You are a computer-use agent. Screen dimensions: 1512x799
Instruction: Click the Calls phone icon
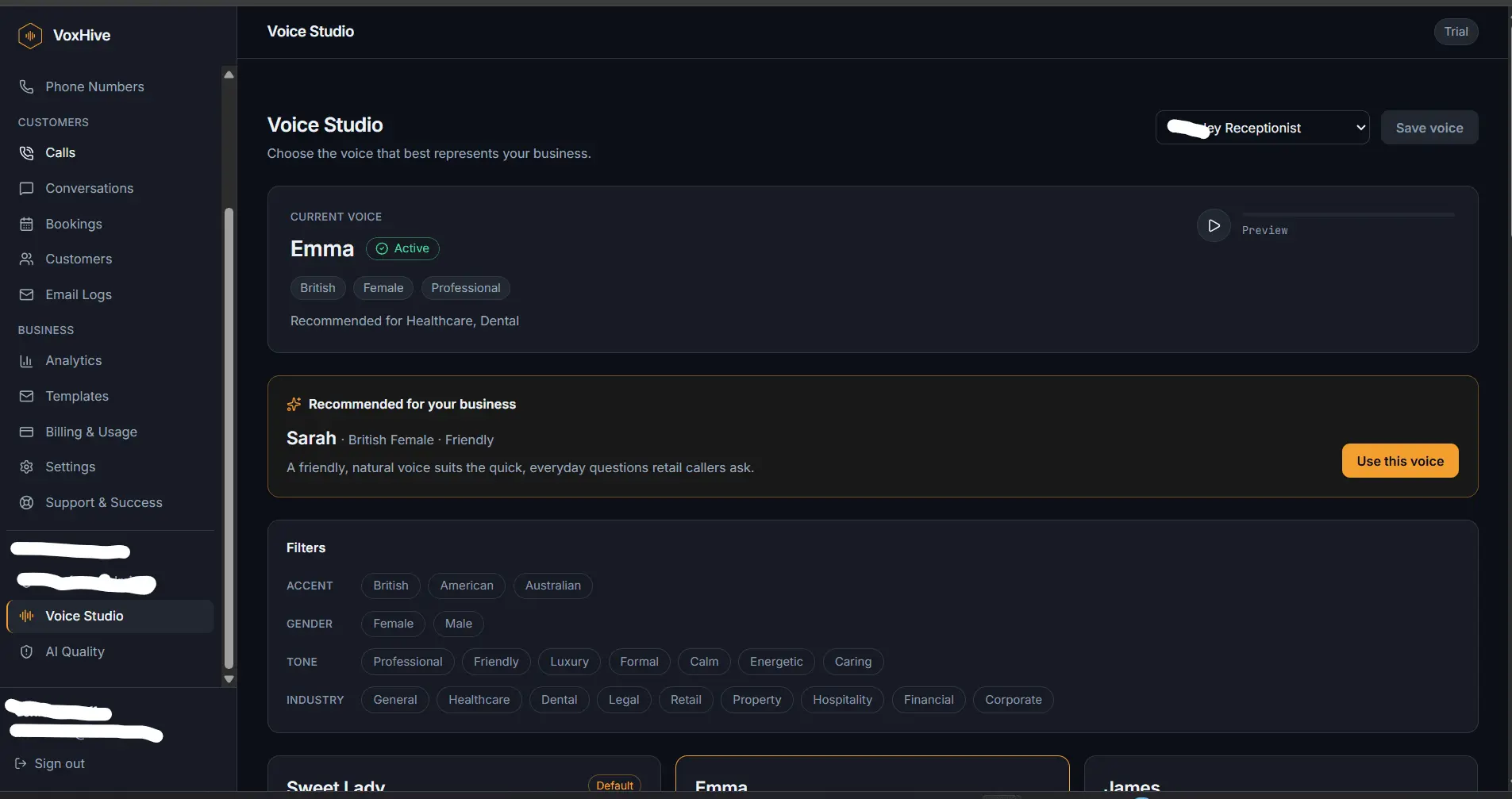26,152
